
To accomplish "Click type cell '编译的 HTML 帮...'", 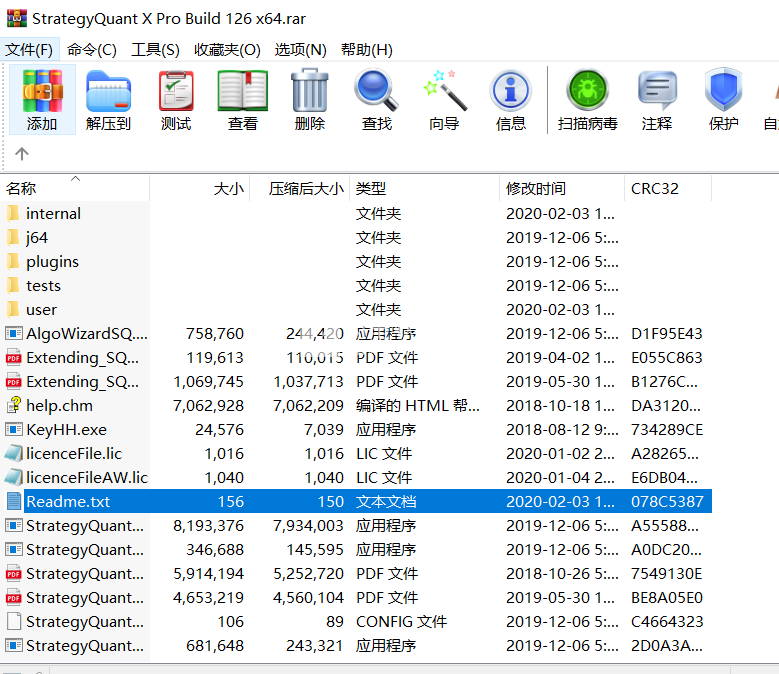I will pyautogui.click(x=418, y=405).
